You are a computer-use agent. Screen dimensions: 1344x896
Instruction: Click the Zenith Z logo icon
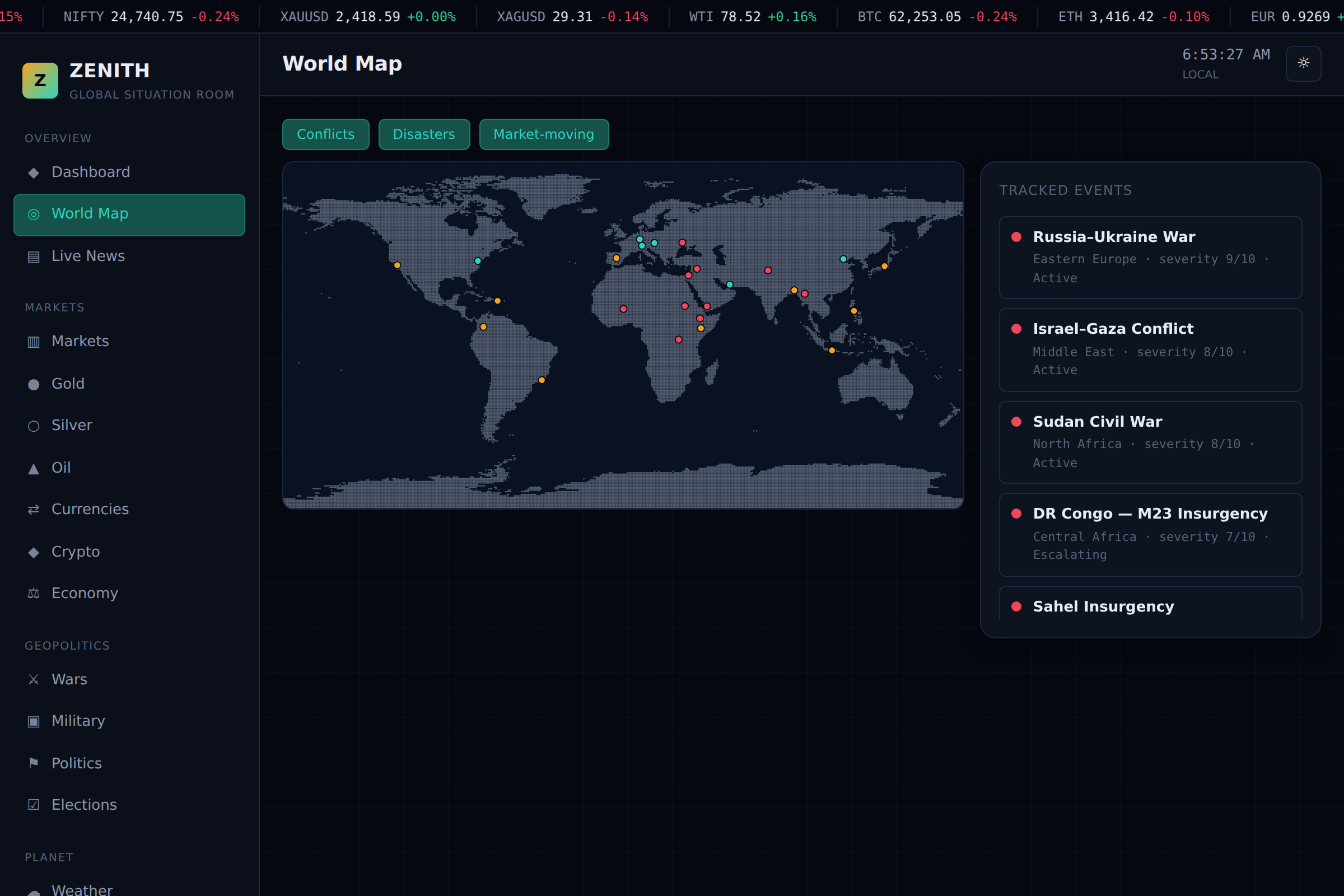[40, 81]
